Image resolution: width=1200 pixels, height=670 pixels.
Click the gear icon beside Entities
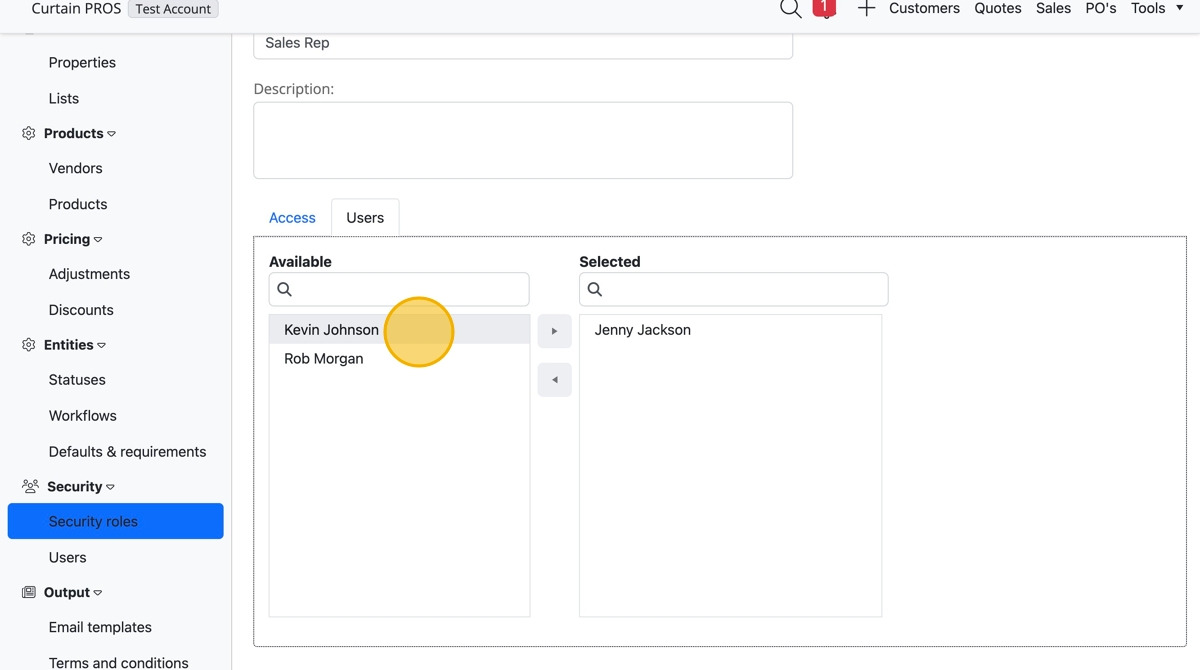coord(29,345)
